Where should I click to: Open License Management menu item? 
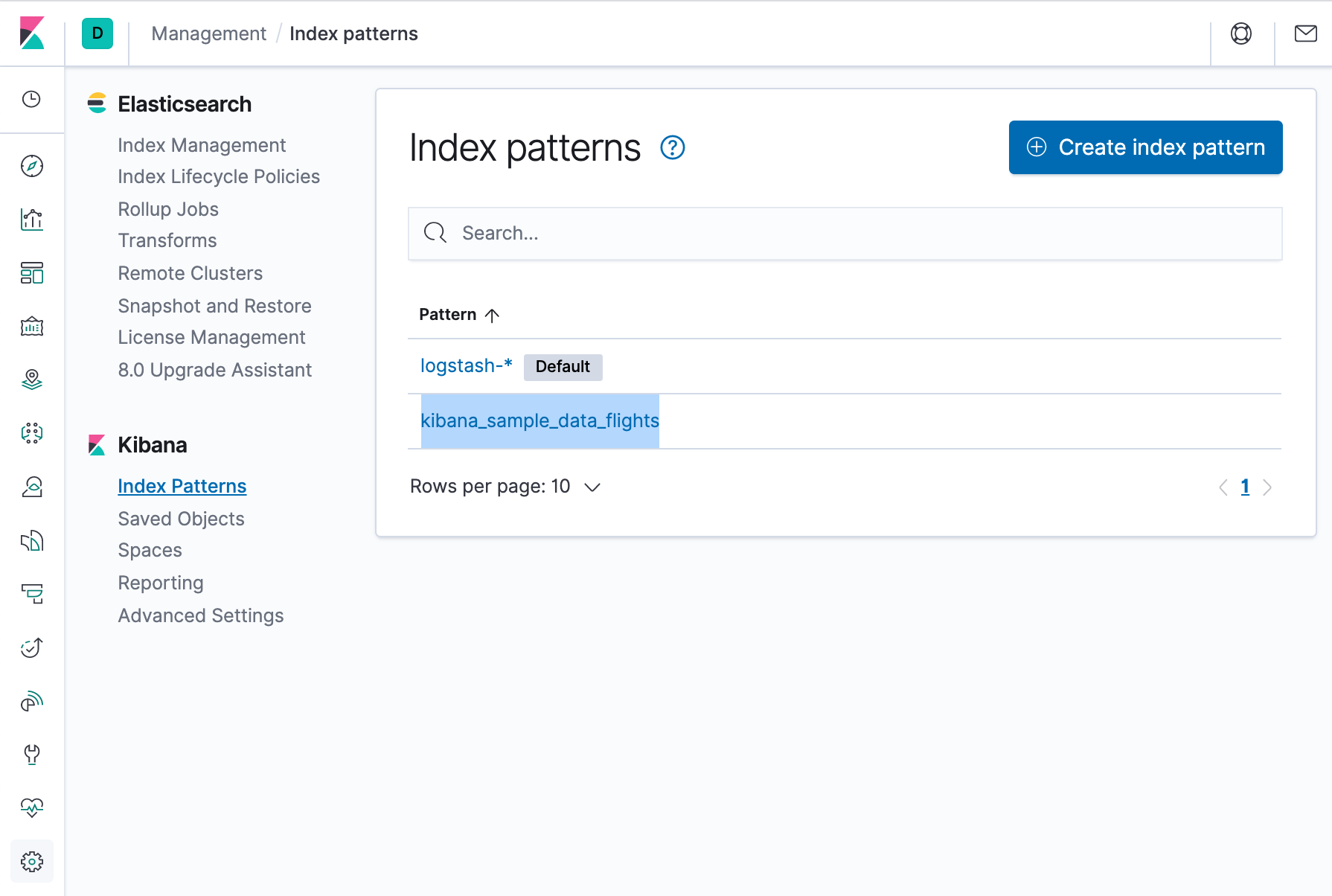[211, 337]
